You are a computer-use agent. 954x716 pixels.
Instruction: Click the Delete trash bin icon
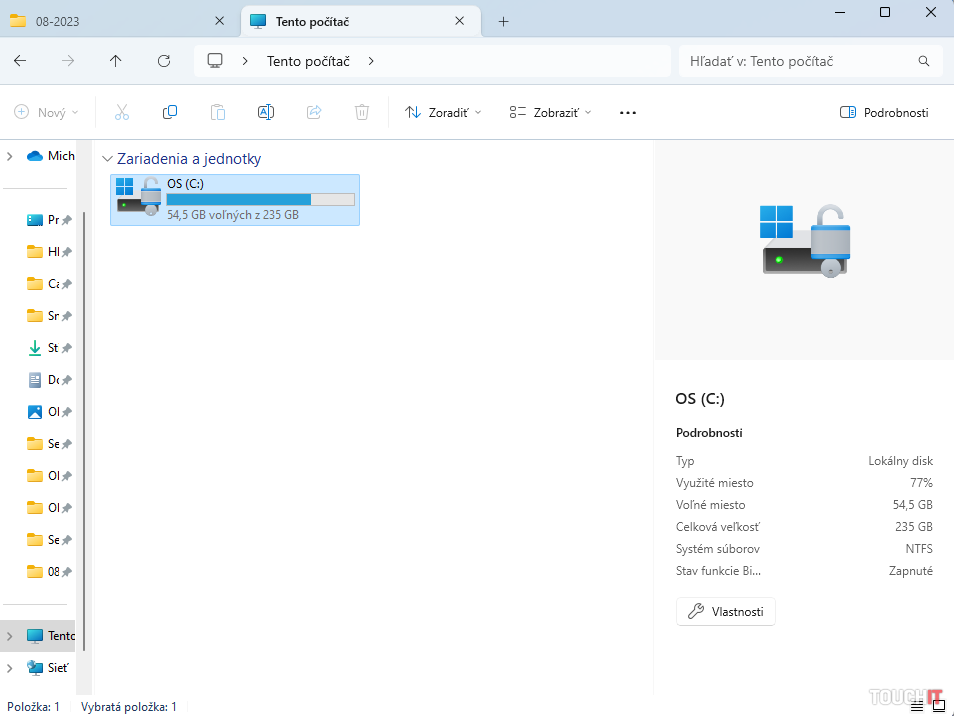pos(362,113)
